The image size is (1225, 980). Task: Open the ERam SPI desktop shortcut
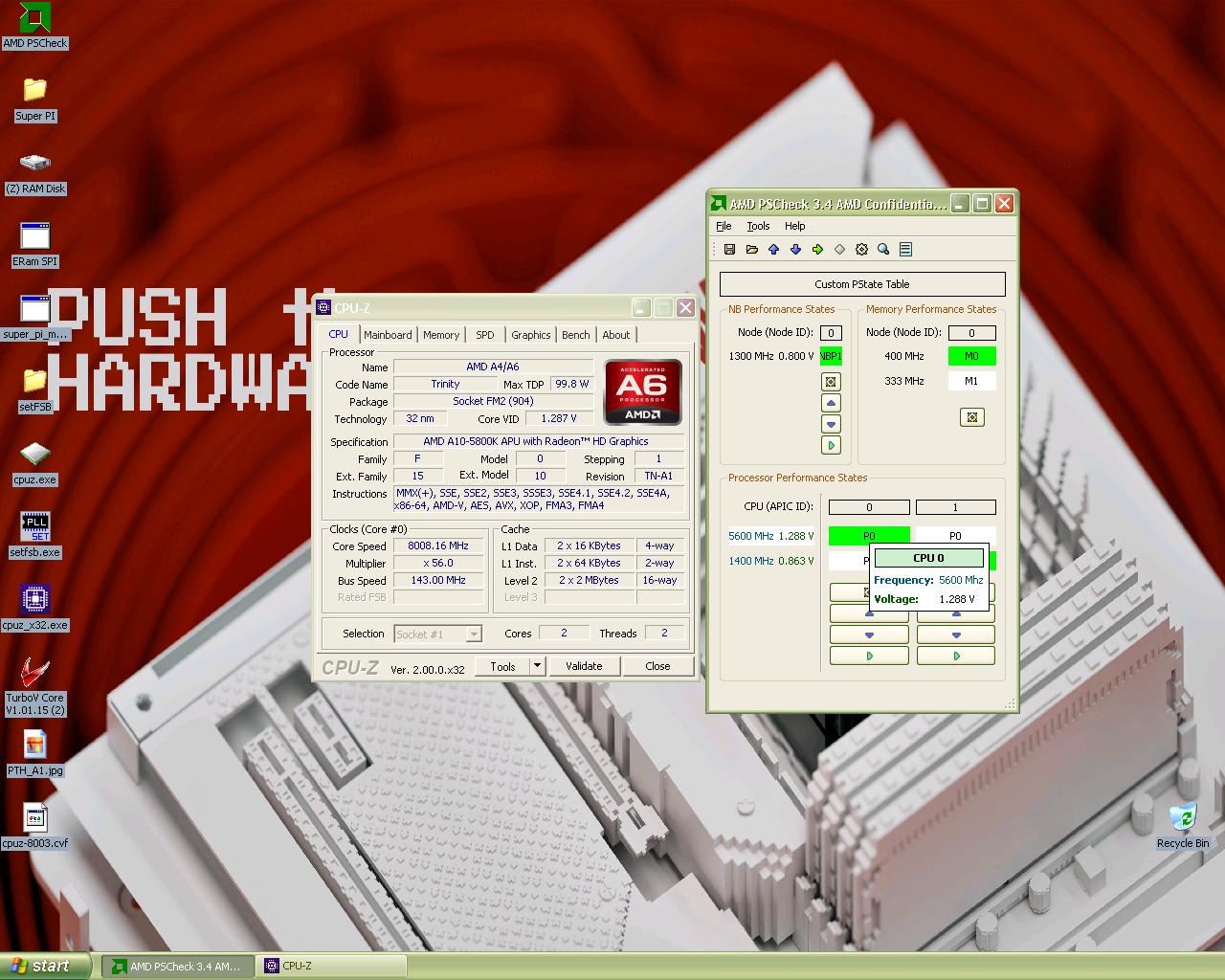click(34, 245)
